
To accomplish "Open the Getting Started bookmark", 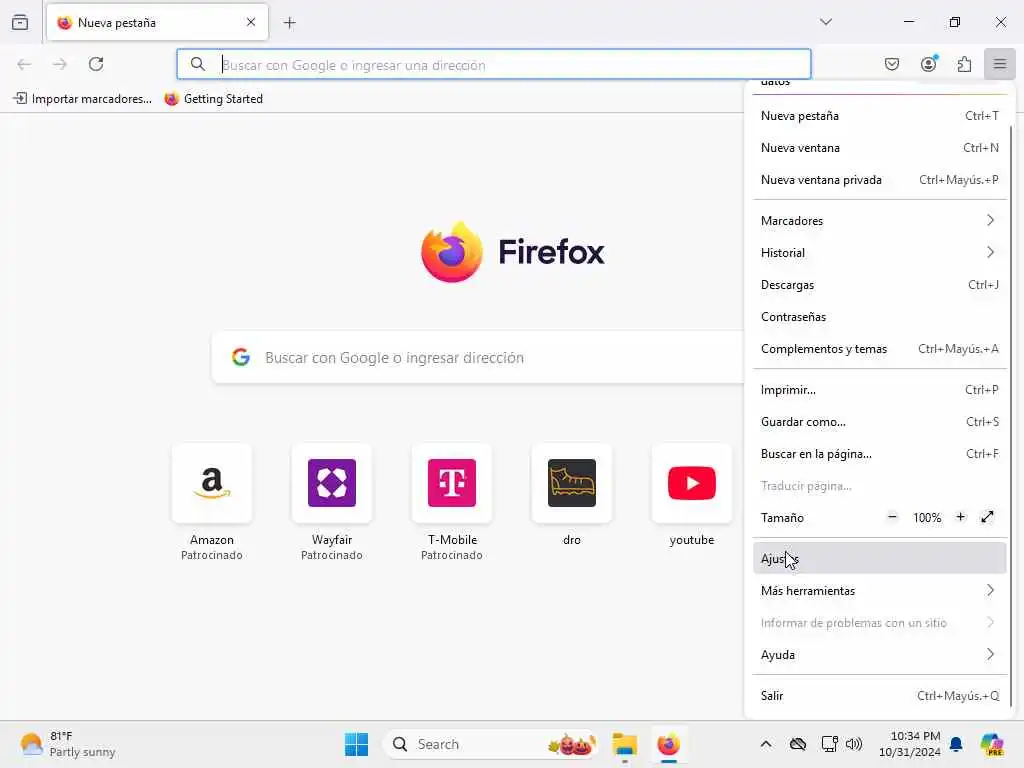I will point(214,99).
